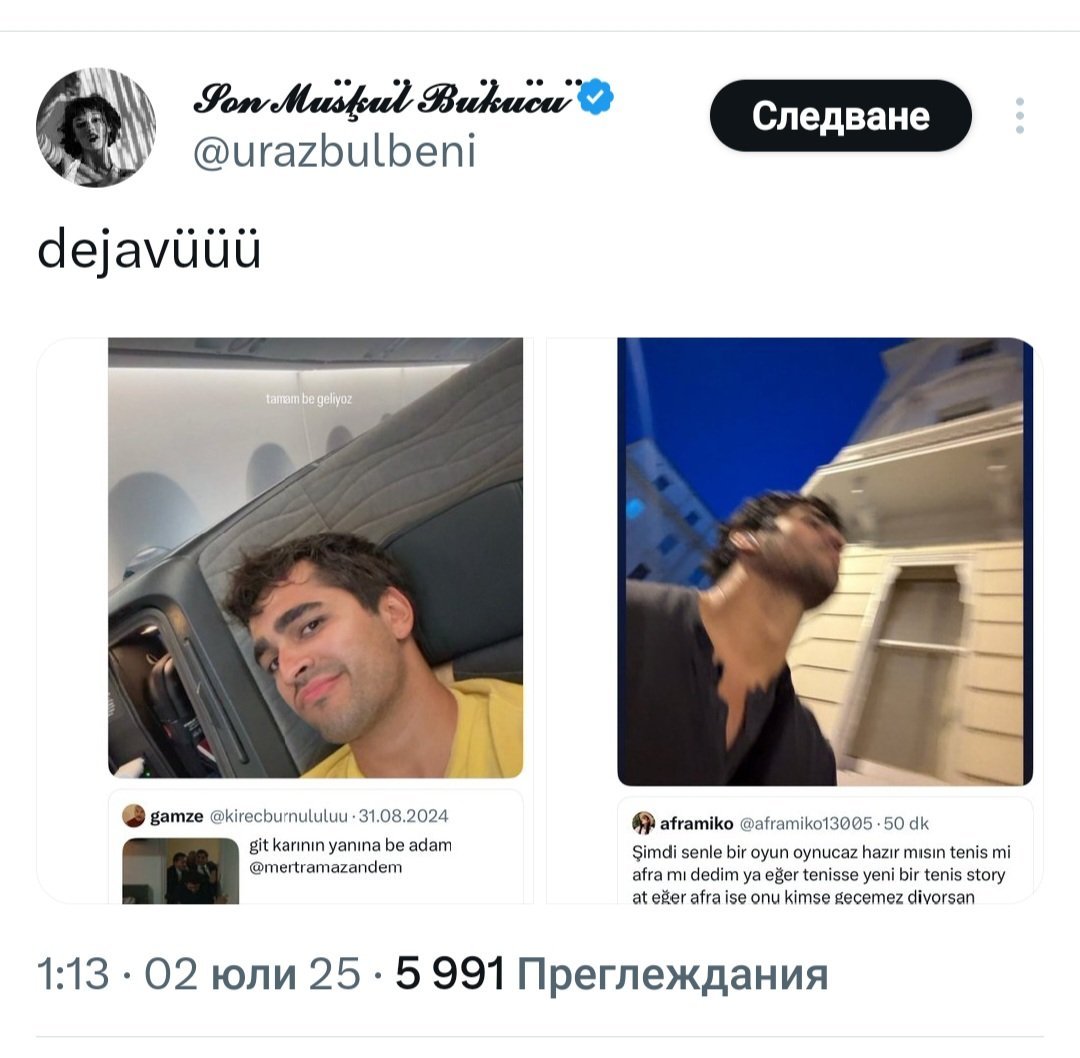Click the aframiko user avatar icon
The width and height of the screenshot is (1080, 1058).
643,823
